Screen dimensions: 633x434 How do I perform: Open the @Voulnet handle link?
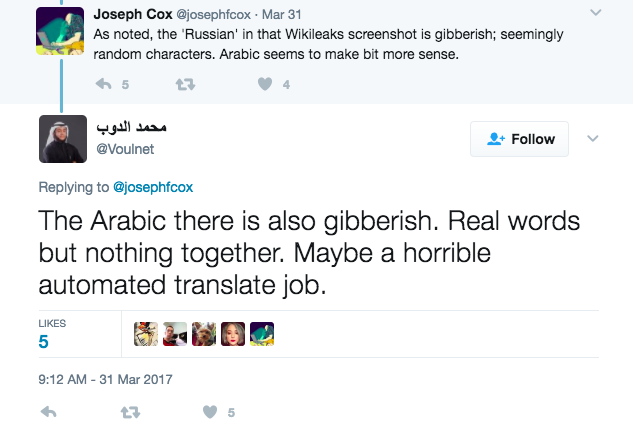[123, 149]
